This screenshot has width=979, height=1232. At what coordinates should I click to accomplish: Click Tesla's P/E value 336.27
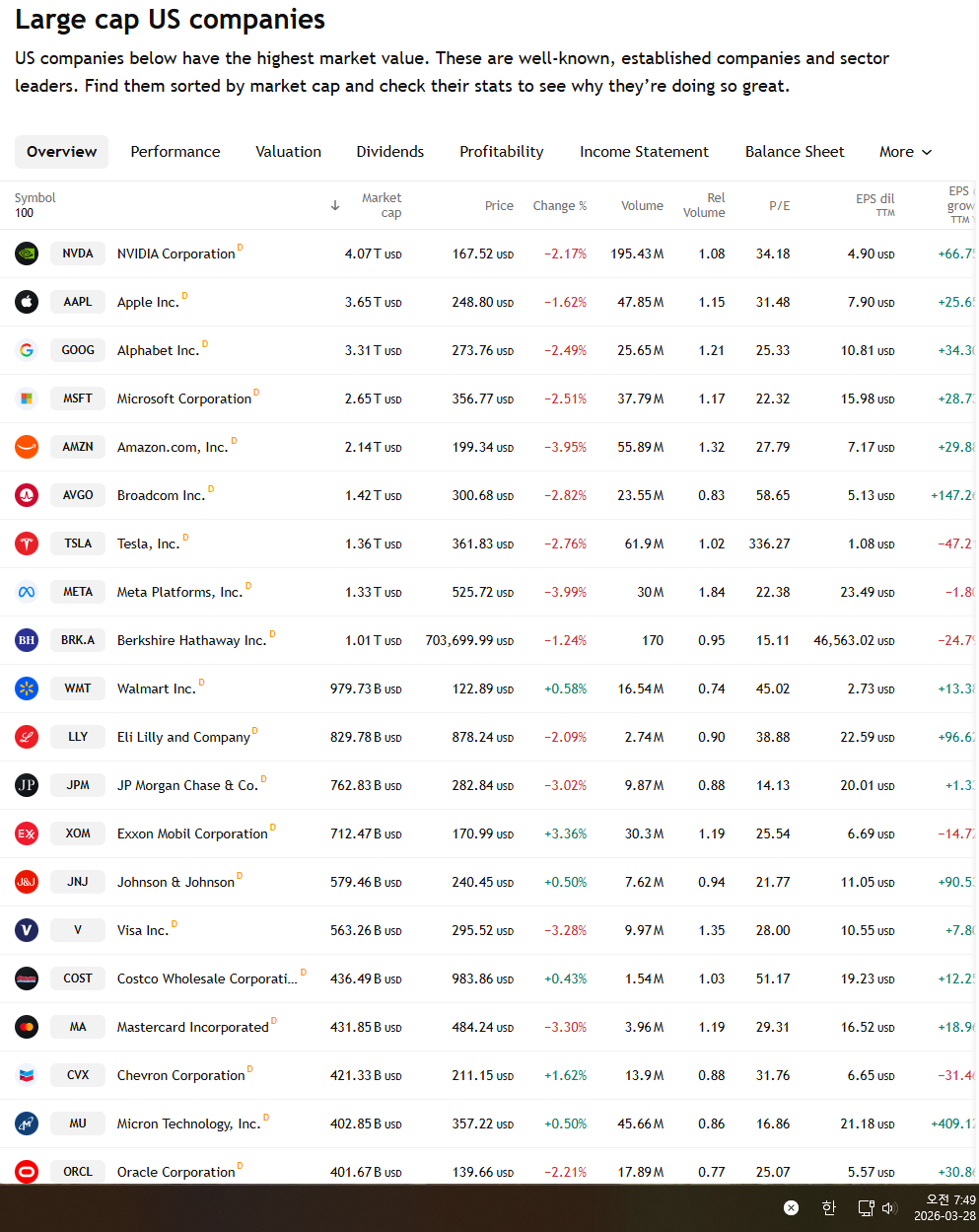click(x=769, y=544)
